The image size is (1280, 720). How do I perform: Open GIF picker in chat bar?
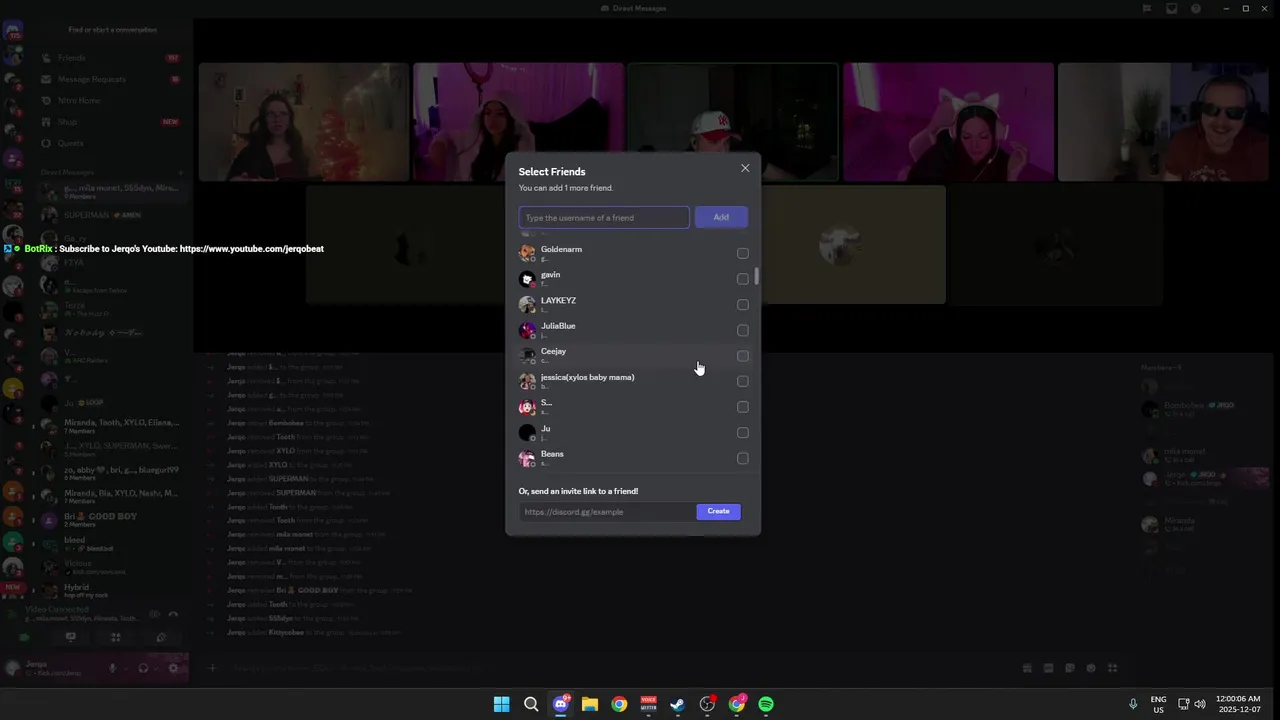pos(1048,668)
